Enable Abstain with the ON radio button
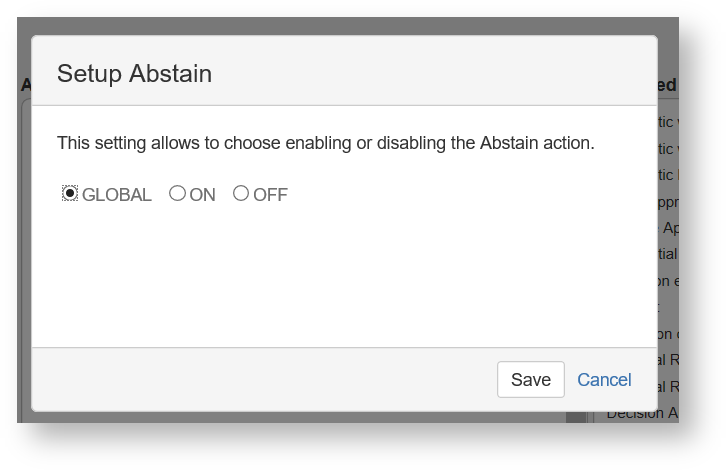The height and width of the screenshot is (471, 727). pos(177,194)
